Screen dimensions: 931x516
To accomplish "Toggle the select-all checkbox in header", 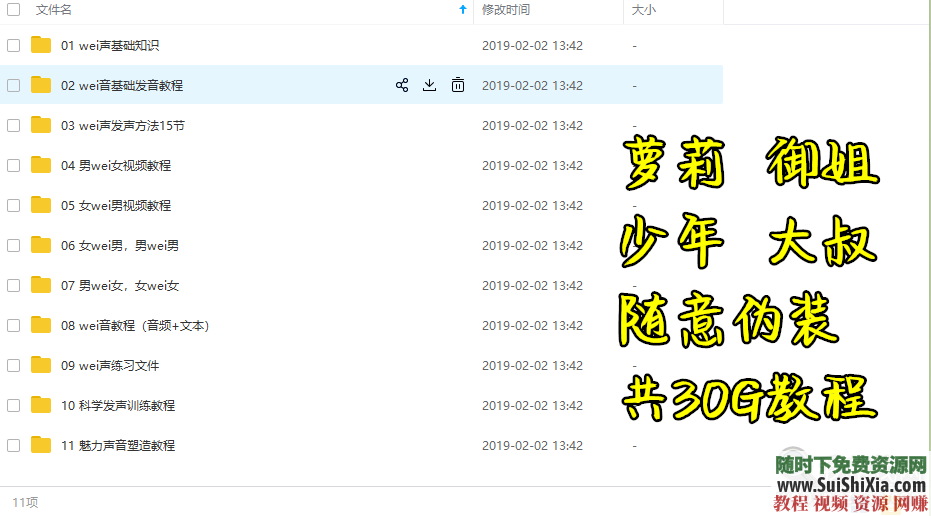I will (14, 10).
